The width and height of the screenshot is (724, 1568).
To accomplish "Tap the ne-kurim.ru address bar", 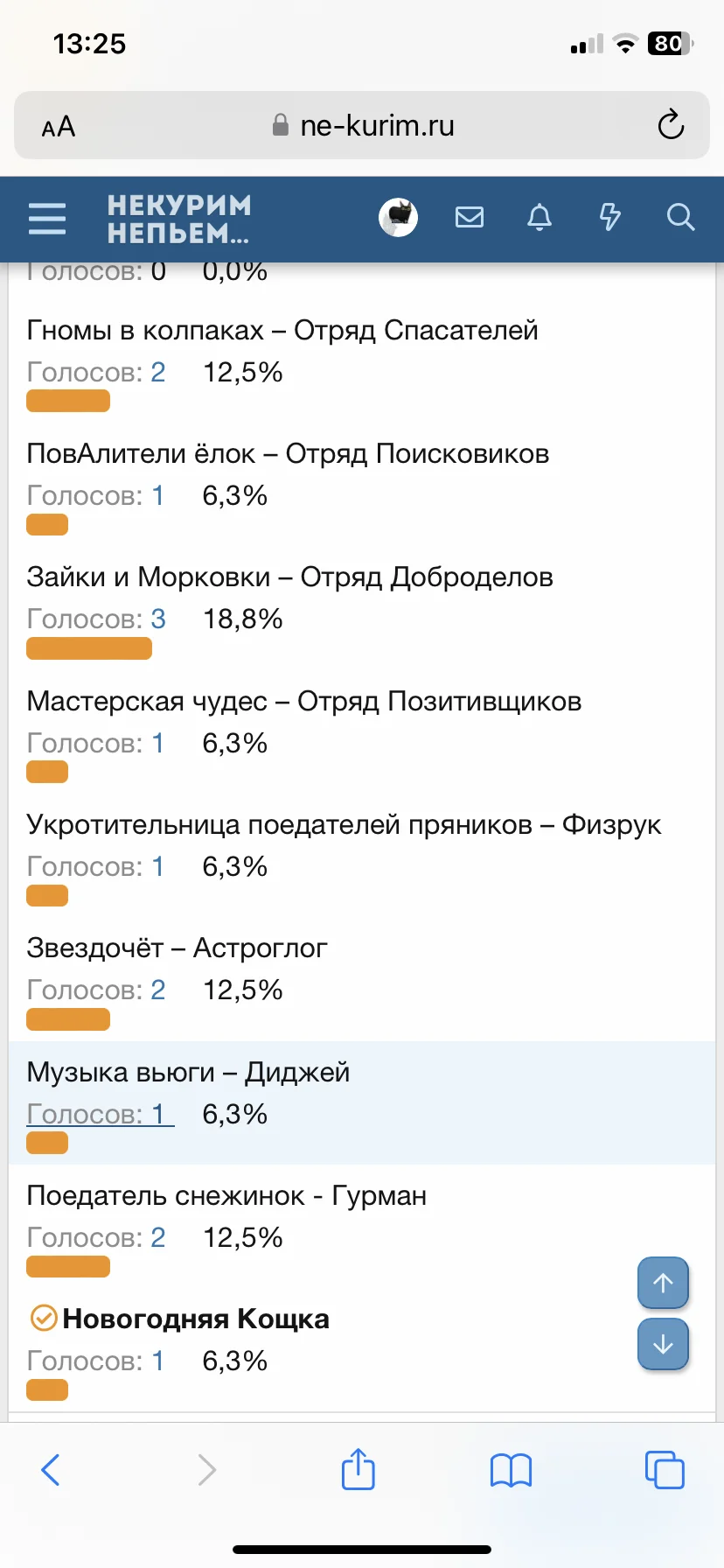I will (x=376, y=126).
